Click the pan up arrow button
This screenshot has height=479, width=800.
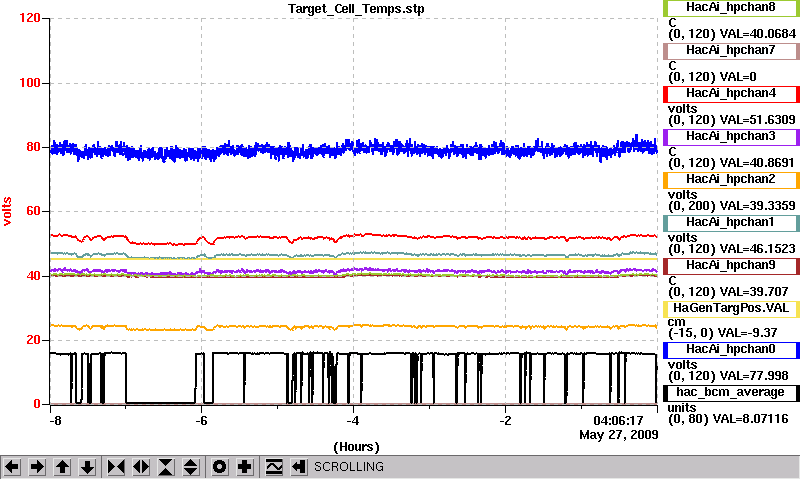(62, 467)
